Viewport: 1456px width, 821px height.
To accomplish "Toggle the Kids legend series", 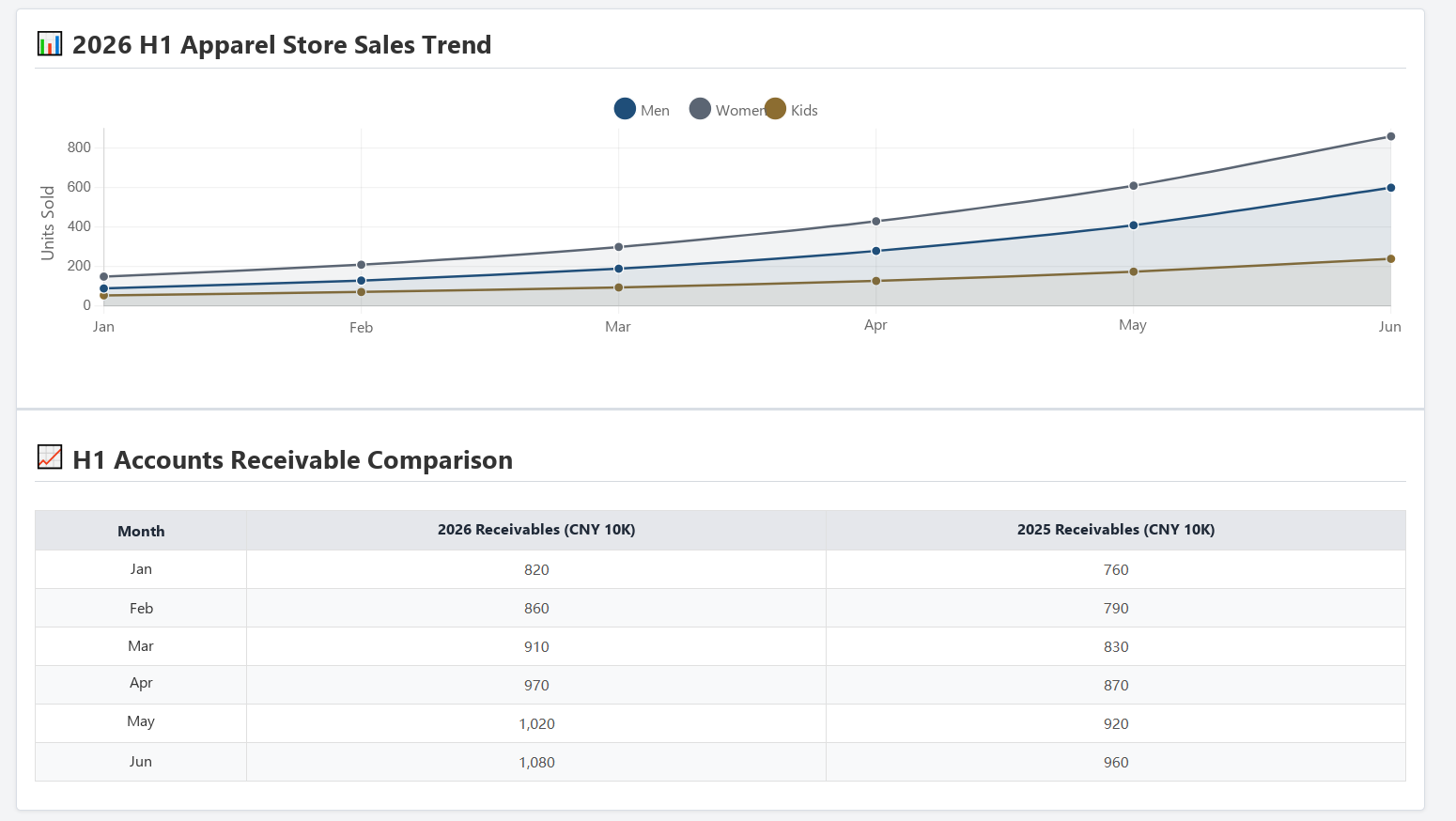I will point(791,110).
